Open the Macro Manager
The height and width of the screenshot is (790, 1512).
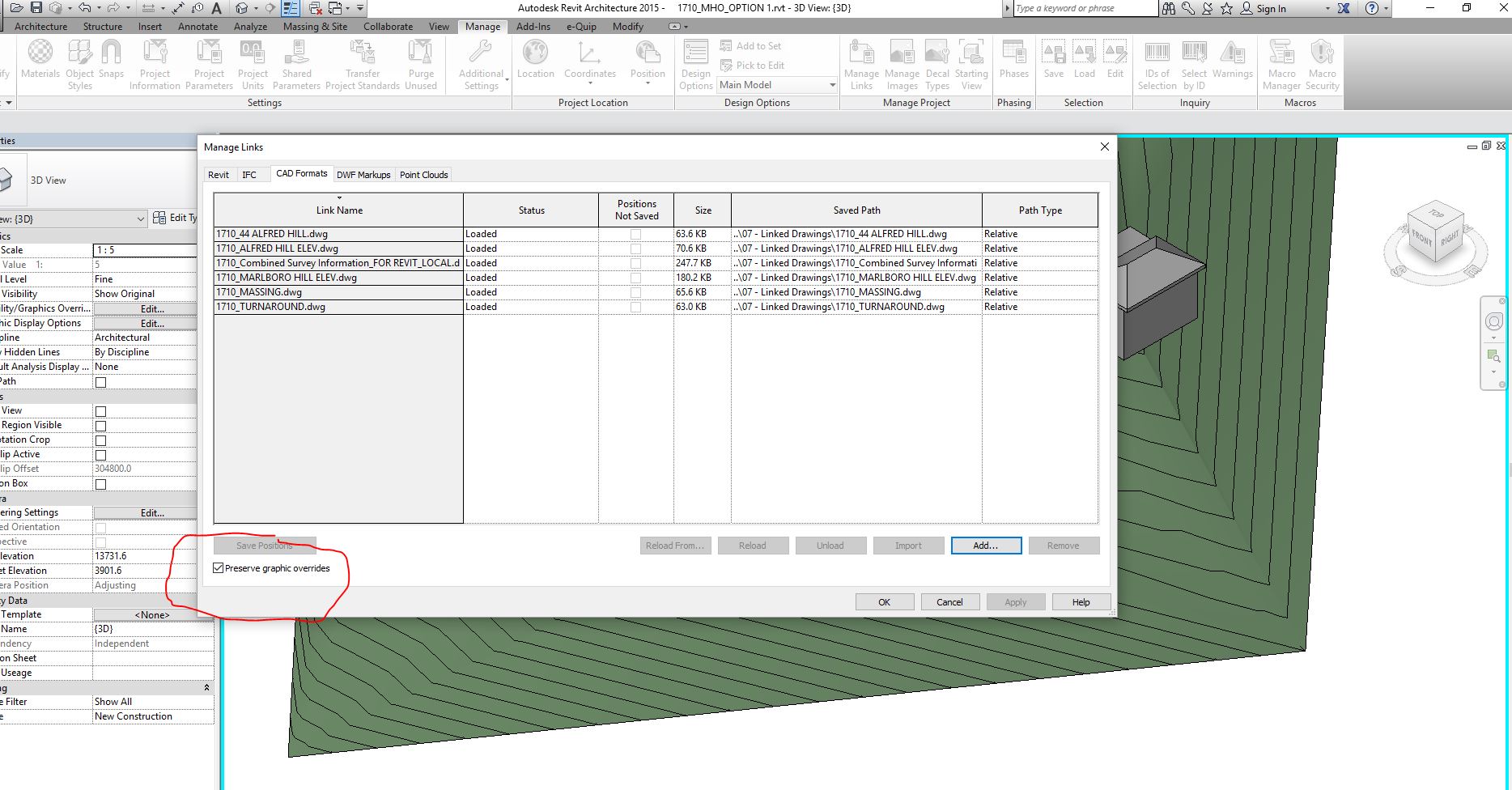pos(1281,63)
